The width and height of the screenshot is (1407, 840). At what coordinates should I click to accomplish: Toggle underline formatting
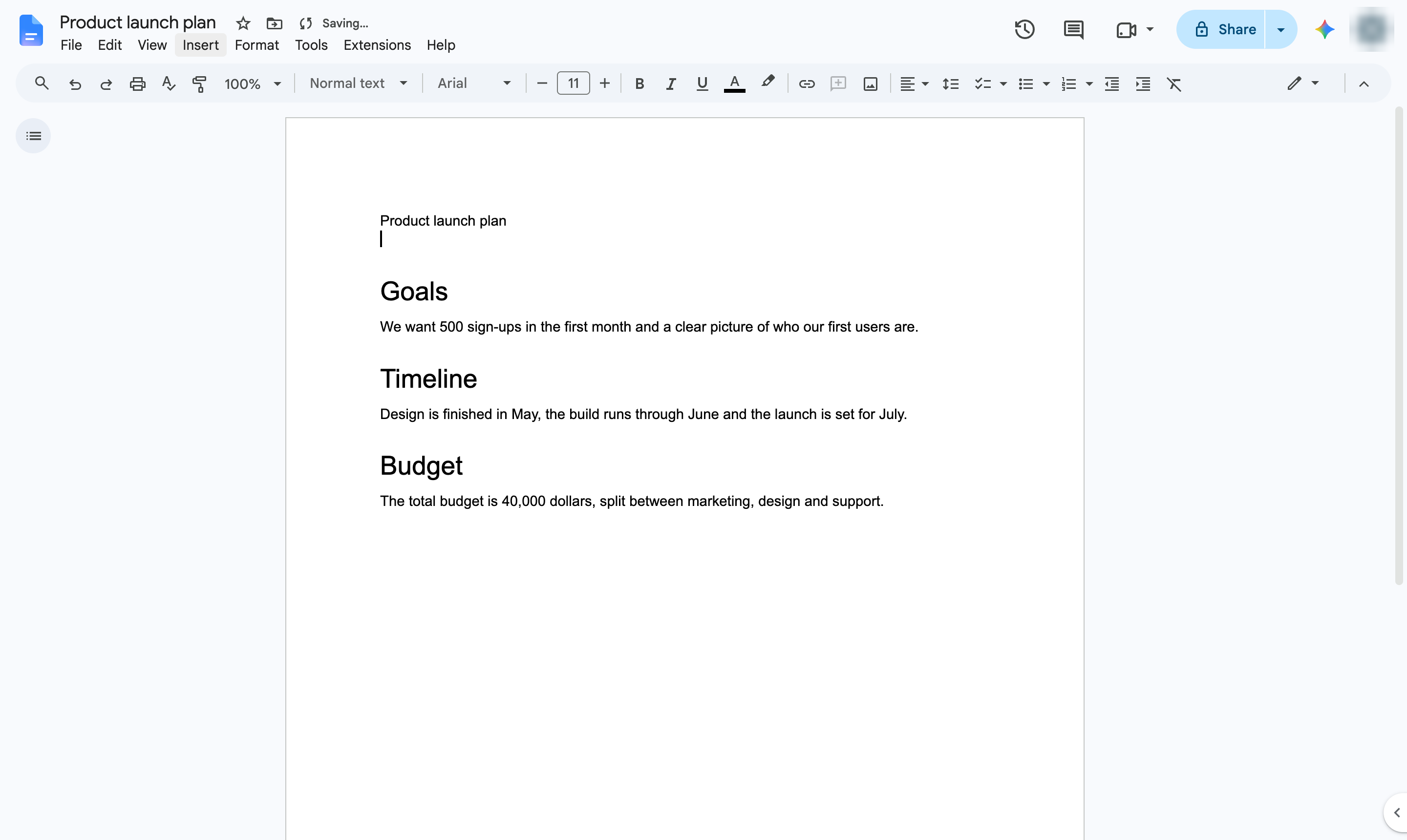(702, 84)
